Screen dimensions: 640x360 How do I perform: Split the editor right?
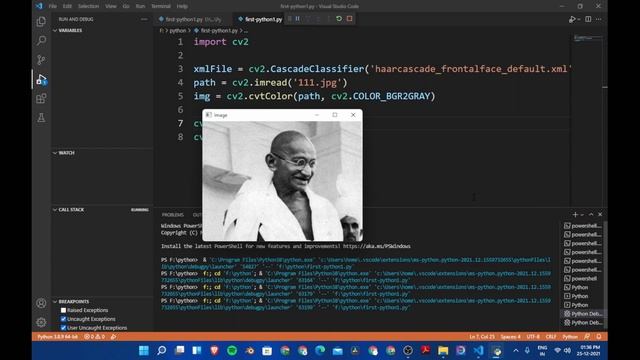point(588,19)
